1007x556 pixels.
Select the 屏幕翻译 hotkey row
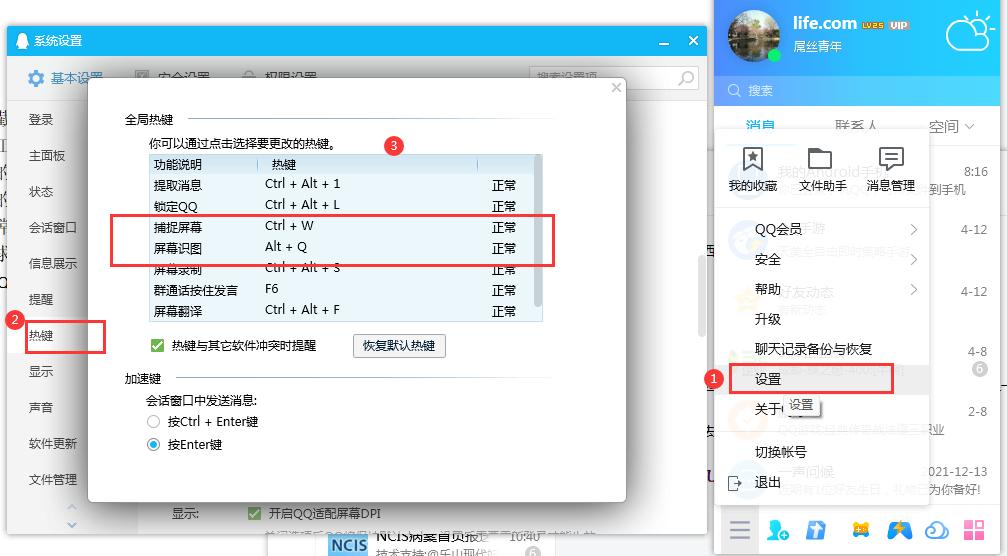click(342, 311)
